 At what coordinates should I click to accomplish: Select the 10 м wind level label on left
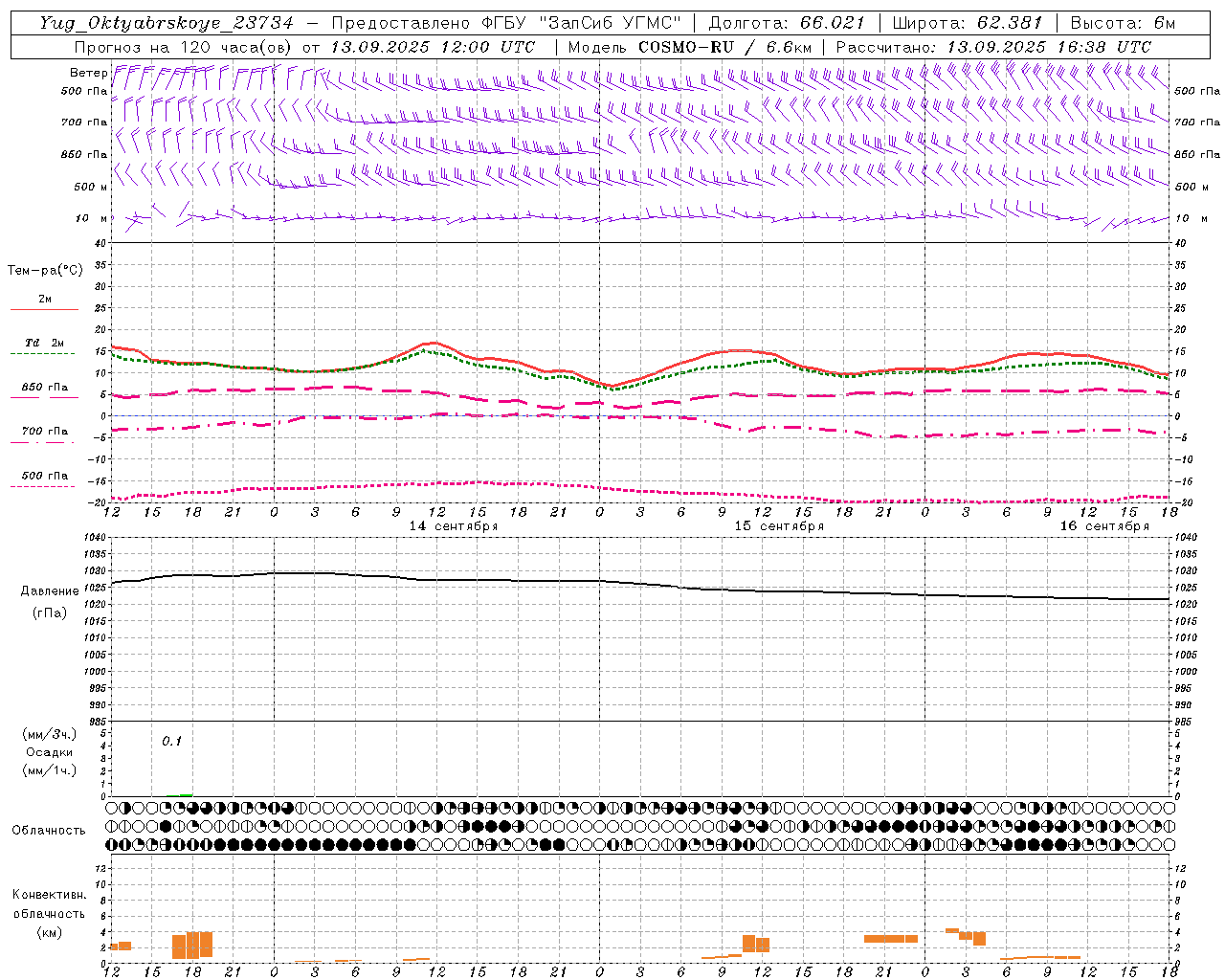pos(91,218)
